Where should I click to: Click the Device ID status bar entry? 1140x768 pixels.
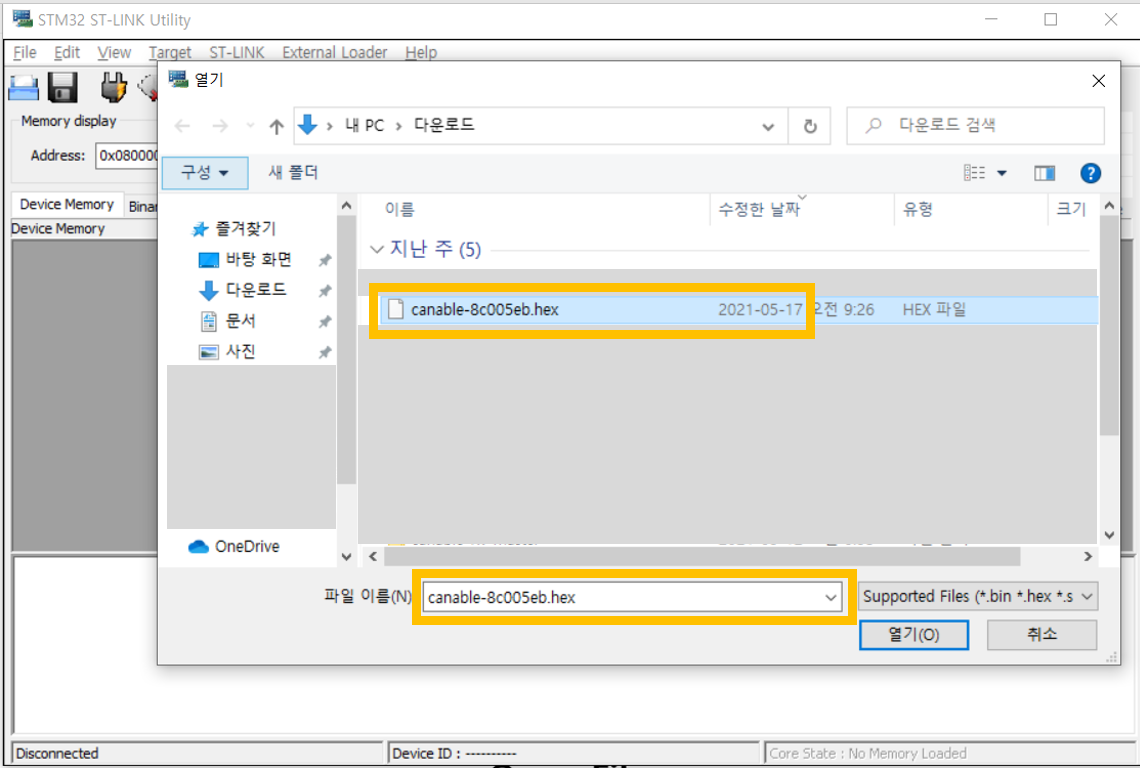tap(574, 753)
